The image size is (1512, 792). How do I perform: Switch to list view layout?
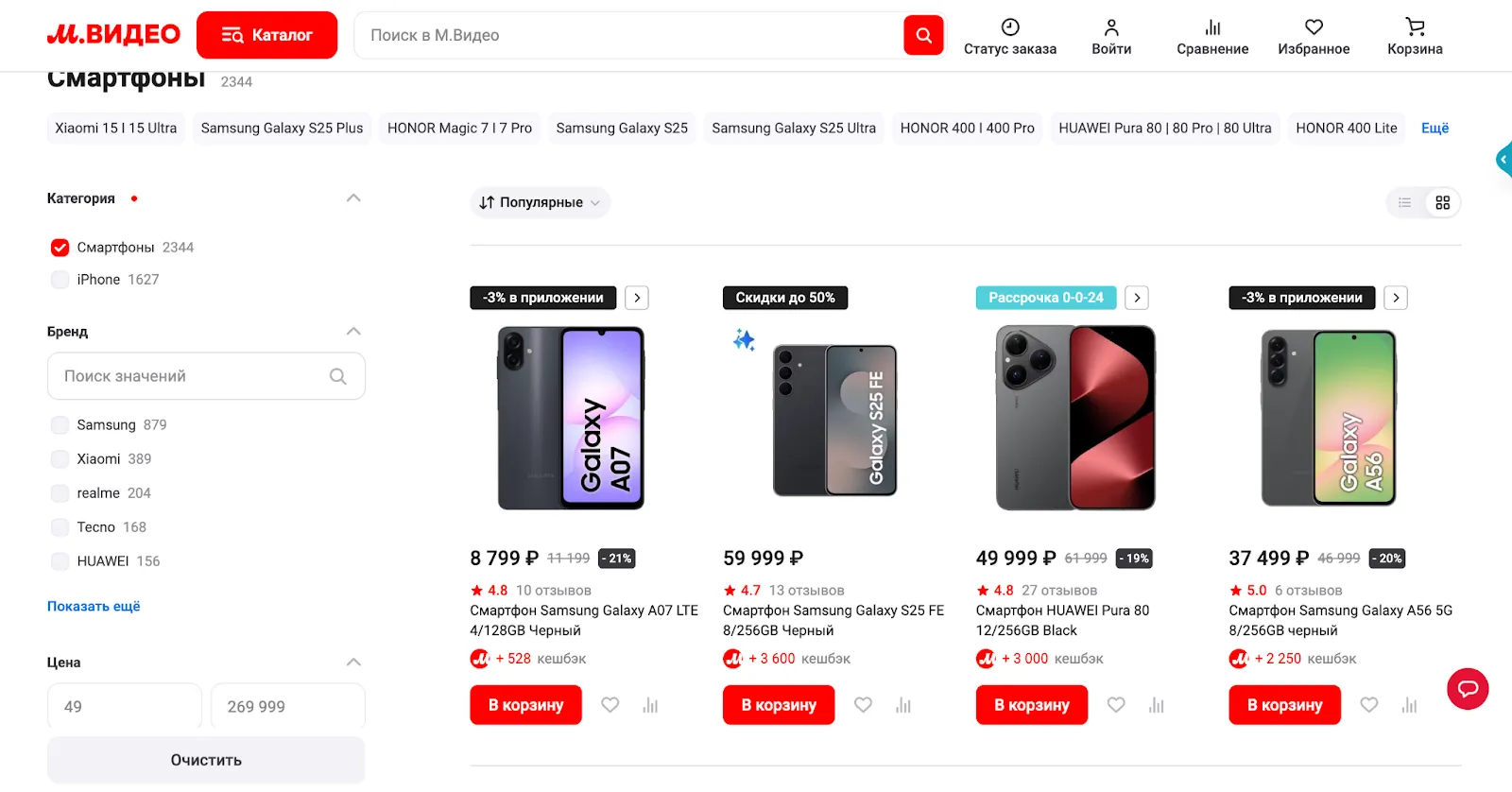pyautogui.click(x=1405, y=203)
